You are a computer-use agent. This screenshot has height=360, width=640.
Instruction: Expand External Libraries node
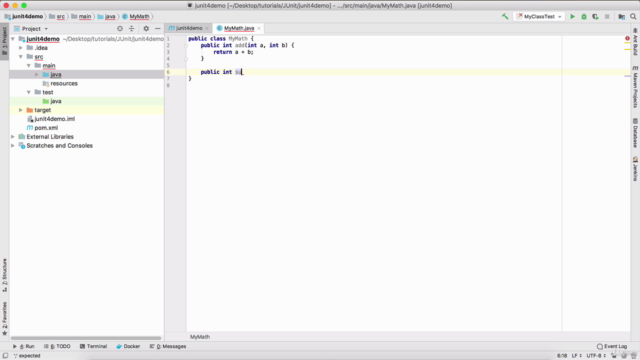point(13,137)
